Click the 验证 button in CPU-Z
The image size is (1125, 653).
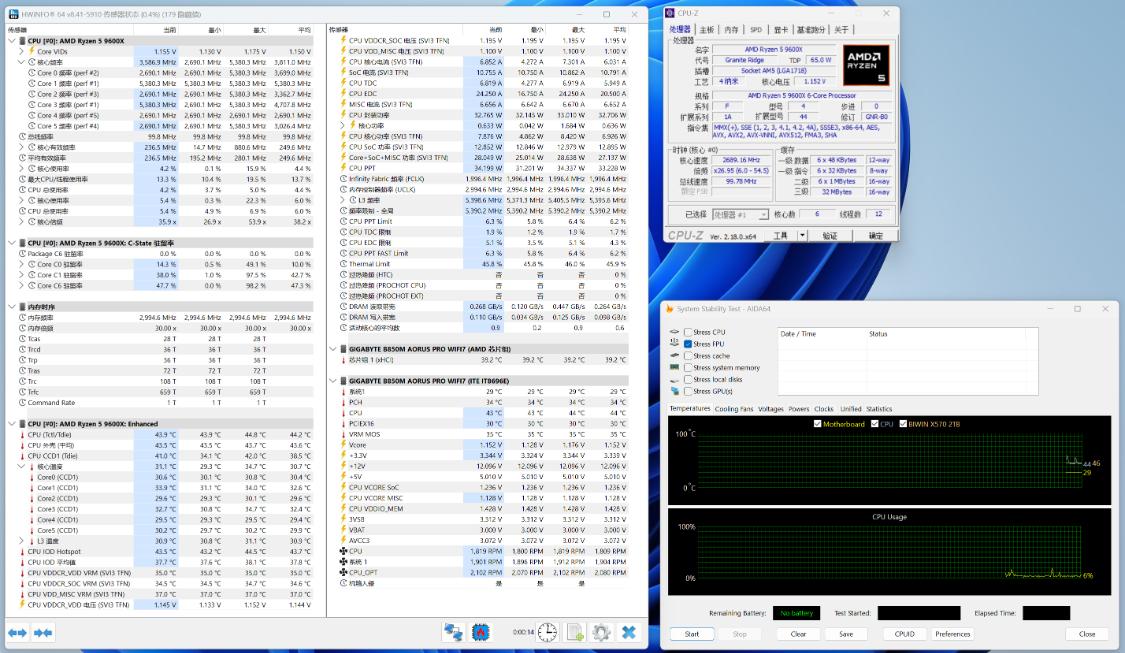832,233
